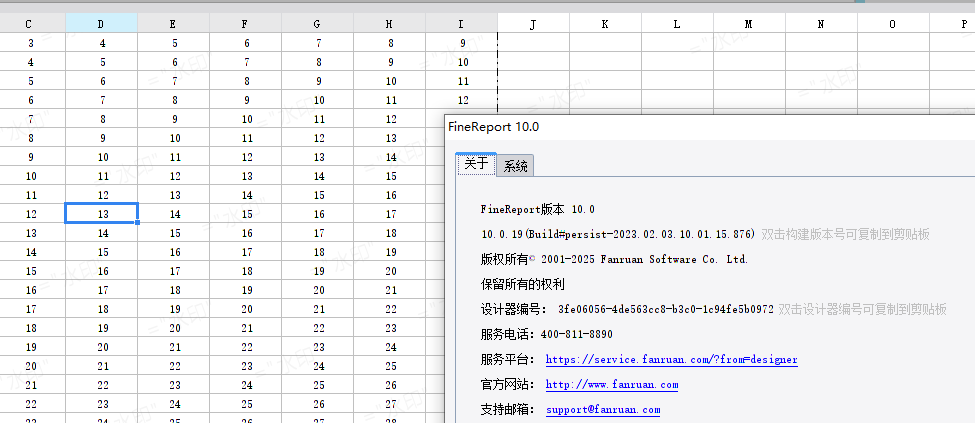Select column header L
This screenshot has height=423, width=975.
pos(678,24)
